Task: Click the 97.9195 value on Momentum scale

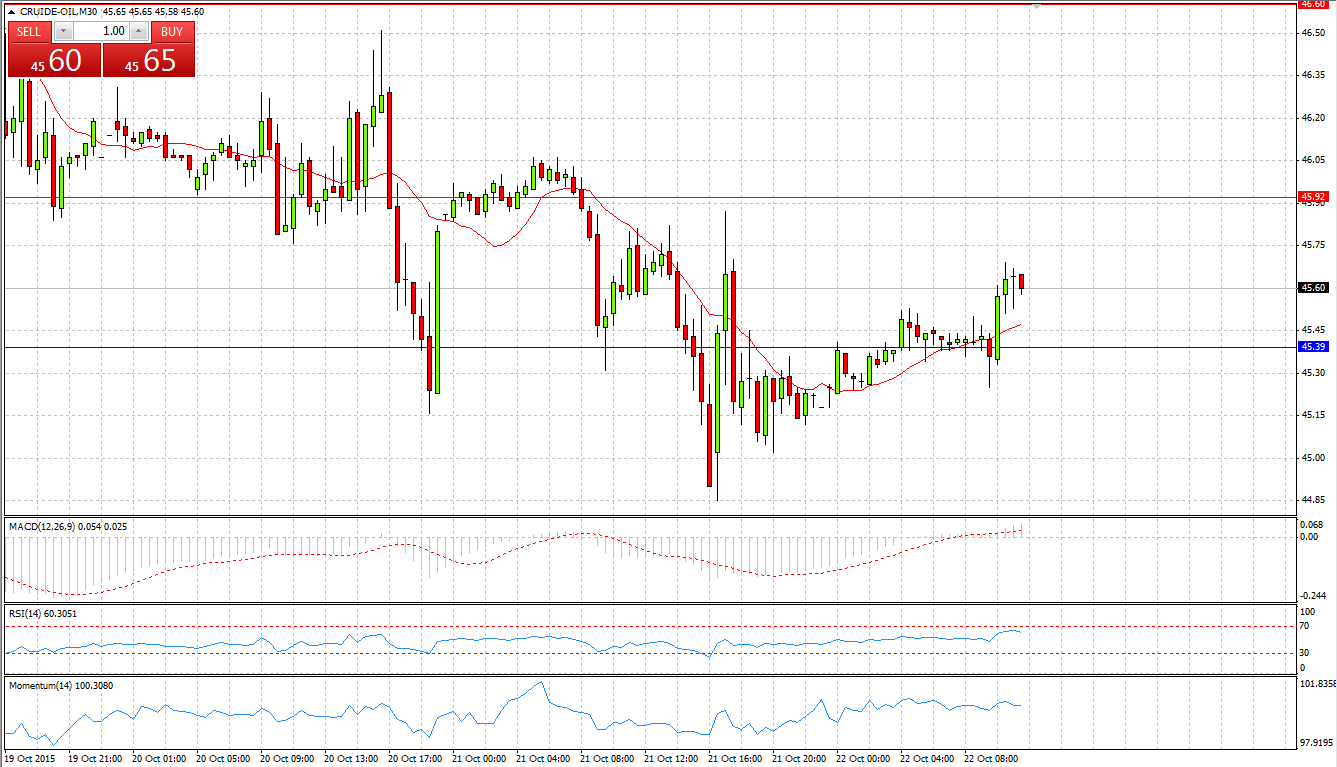Action: pyautogui.click(x=1316, y=742)
